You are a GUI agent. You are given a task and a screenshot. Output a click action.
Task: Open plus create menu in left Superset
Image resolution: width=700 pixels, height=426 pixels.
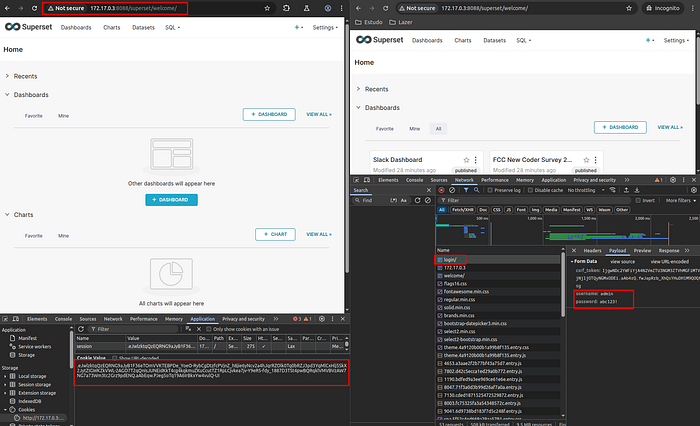pyautogui.click(x=299, y=27)
